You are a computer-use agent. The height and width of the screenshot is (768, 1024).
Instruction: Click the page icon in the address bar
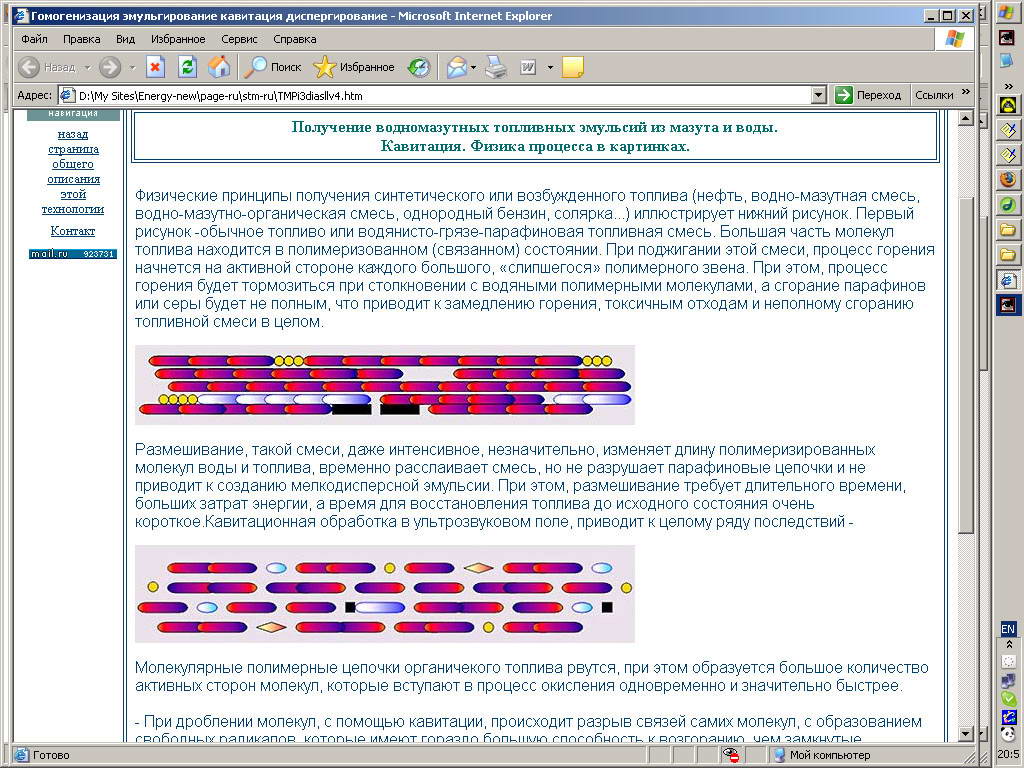coord(67,95)
